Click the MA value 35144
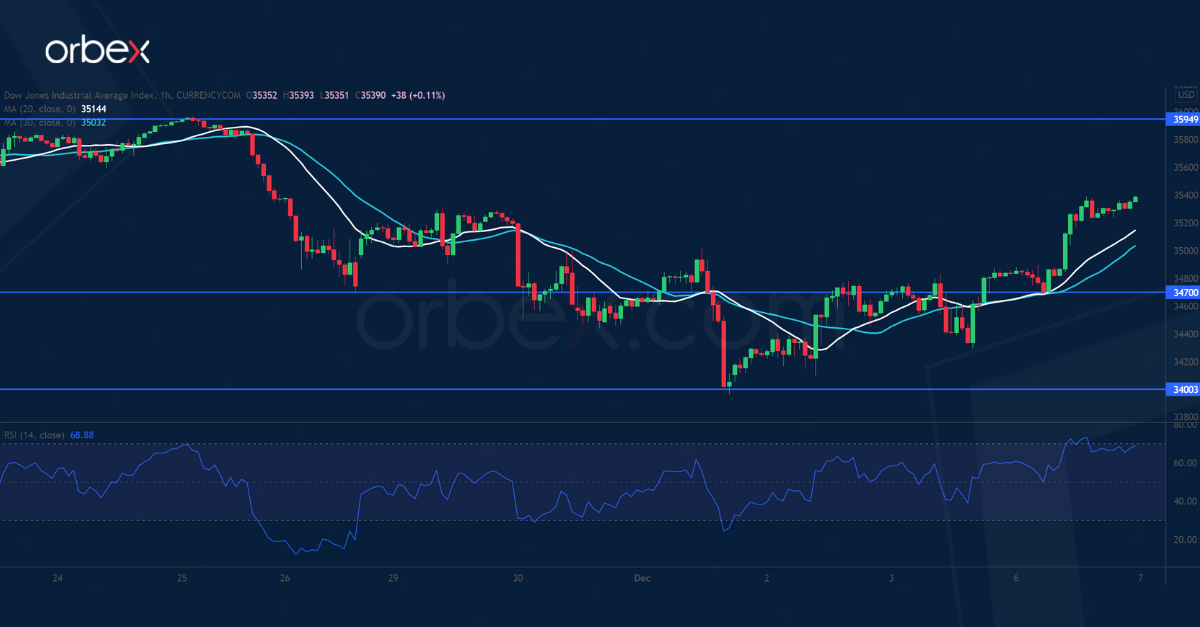The image size is (1200, 627). pos(94,108)
